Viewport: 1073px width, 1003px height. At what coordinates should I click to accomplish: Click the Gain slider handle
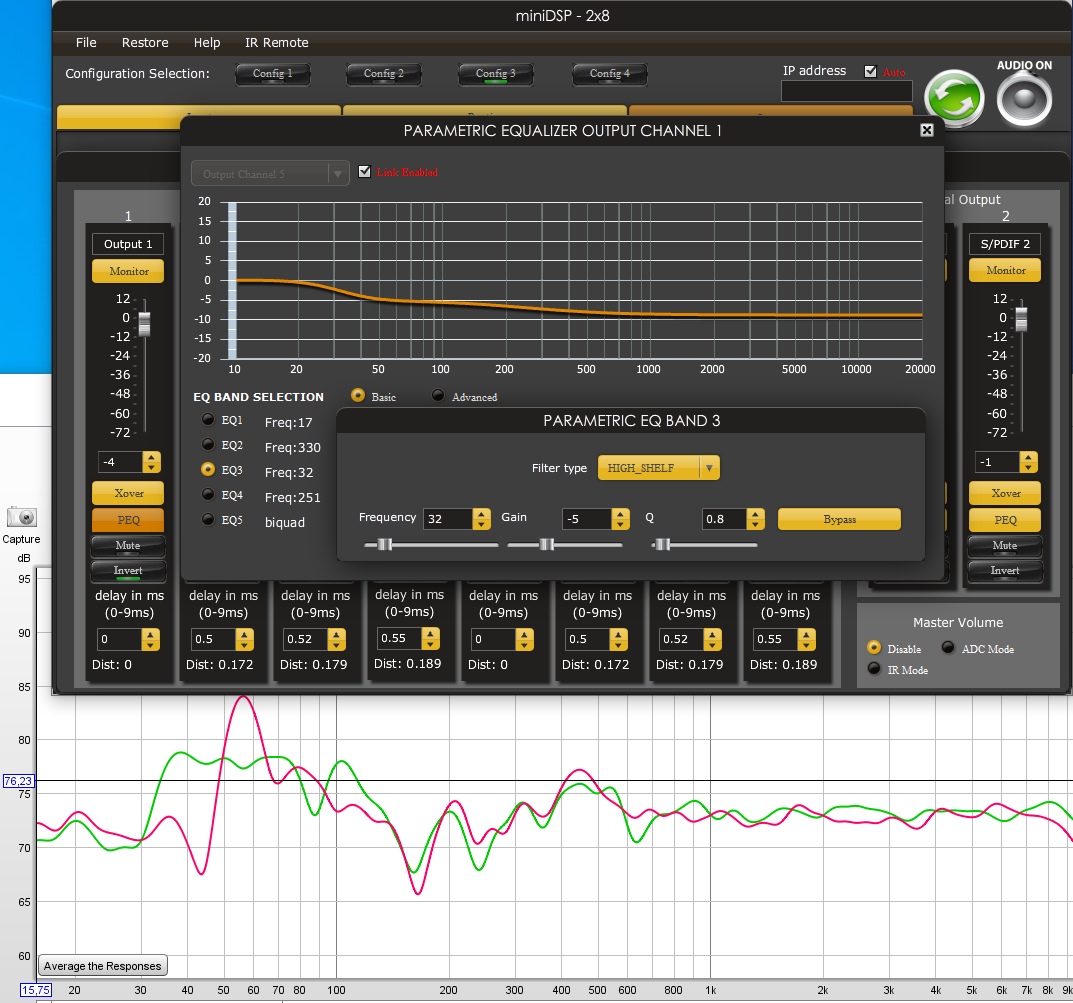point(546,545)
